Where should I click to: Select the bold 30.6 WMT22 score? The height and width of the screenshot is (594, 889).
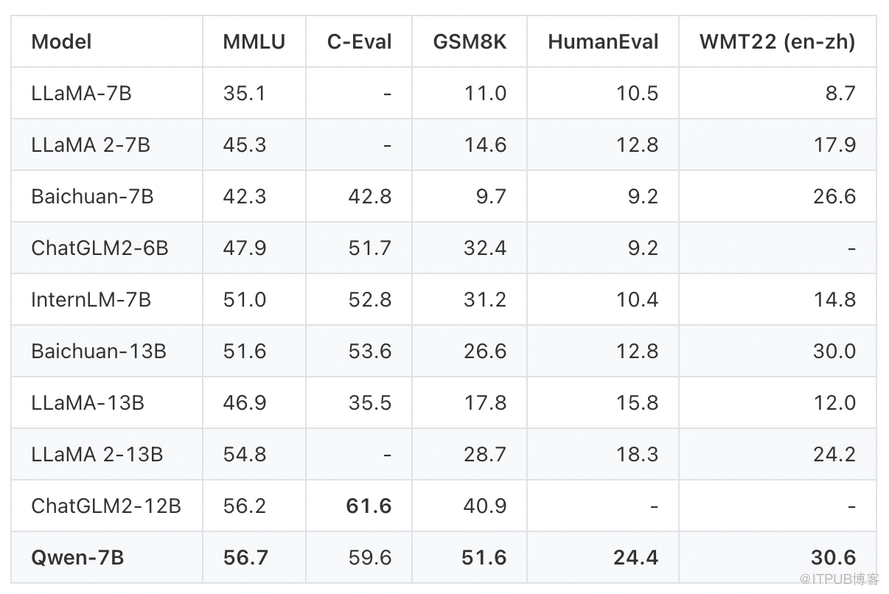[x=833, y=558]
